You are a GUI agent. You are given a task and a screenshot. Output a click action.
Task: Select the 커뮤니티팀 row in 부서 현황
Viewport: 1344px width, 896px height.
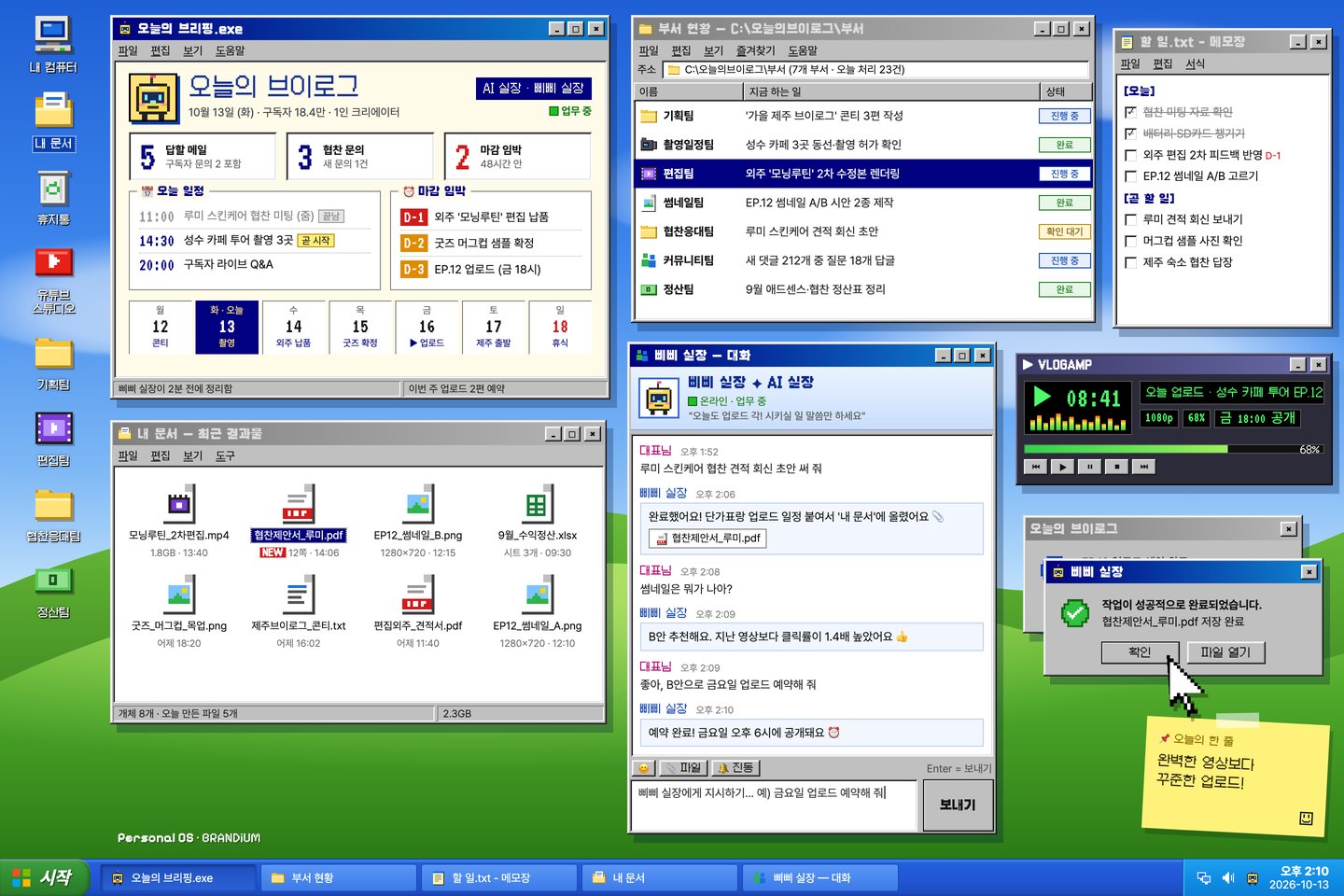coord(863,260)
